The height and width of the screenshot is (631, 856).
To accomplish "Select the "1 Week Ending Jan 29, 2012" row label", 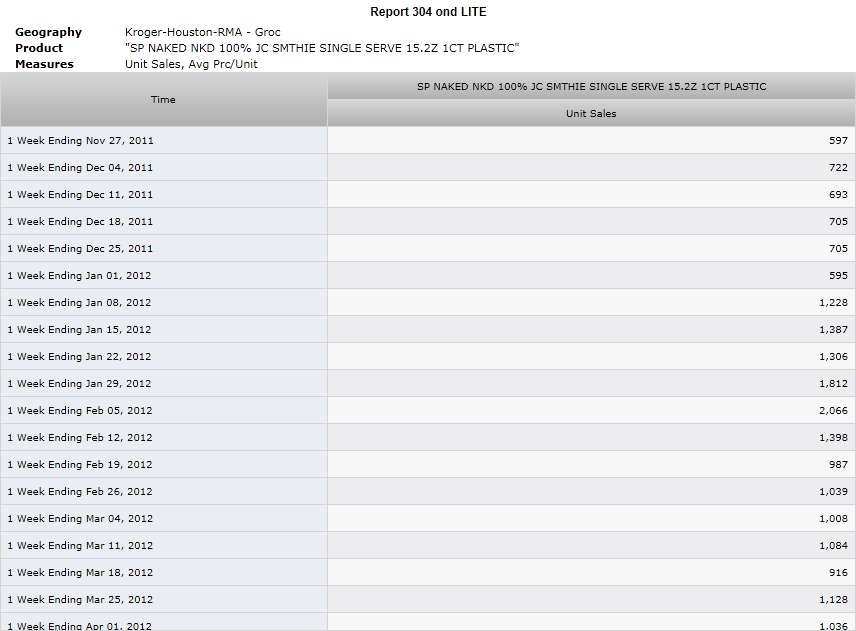I will pos(79,384).
